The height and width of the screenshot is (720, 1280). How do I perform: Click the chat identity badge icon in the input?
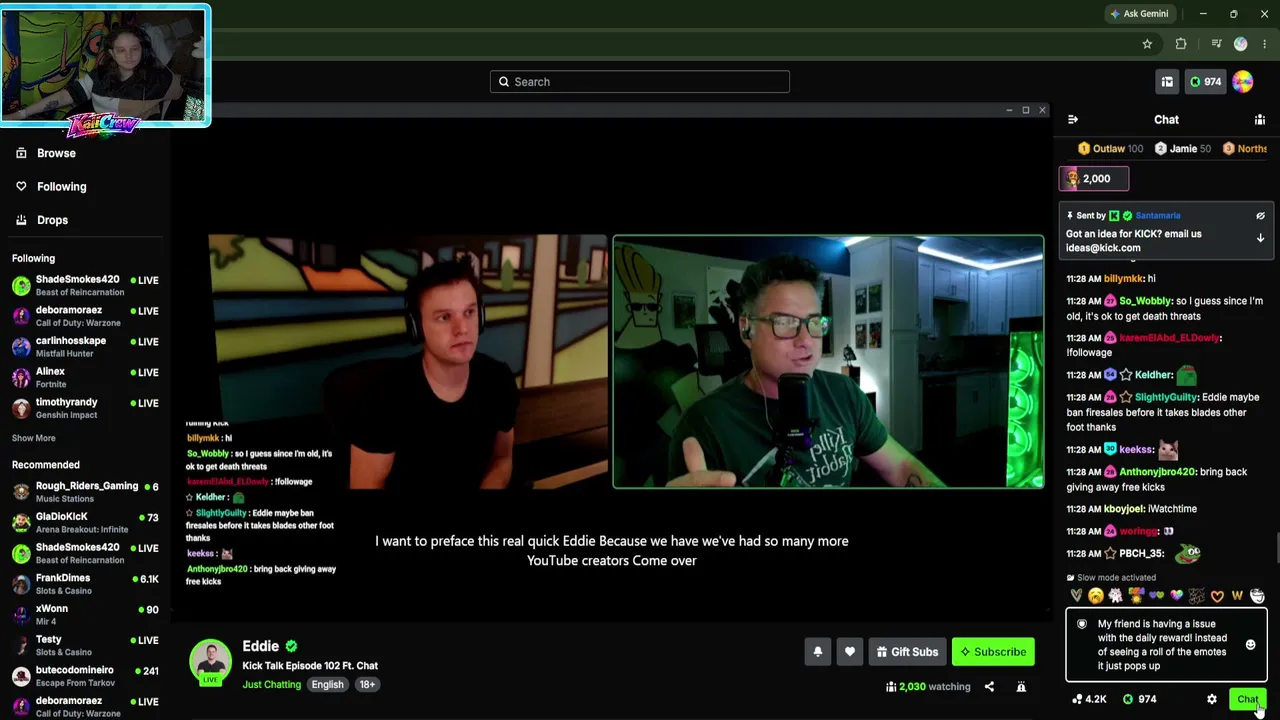[1082, 624]
